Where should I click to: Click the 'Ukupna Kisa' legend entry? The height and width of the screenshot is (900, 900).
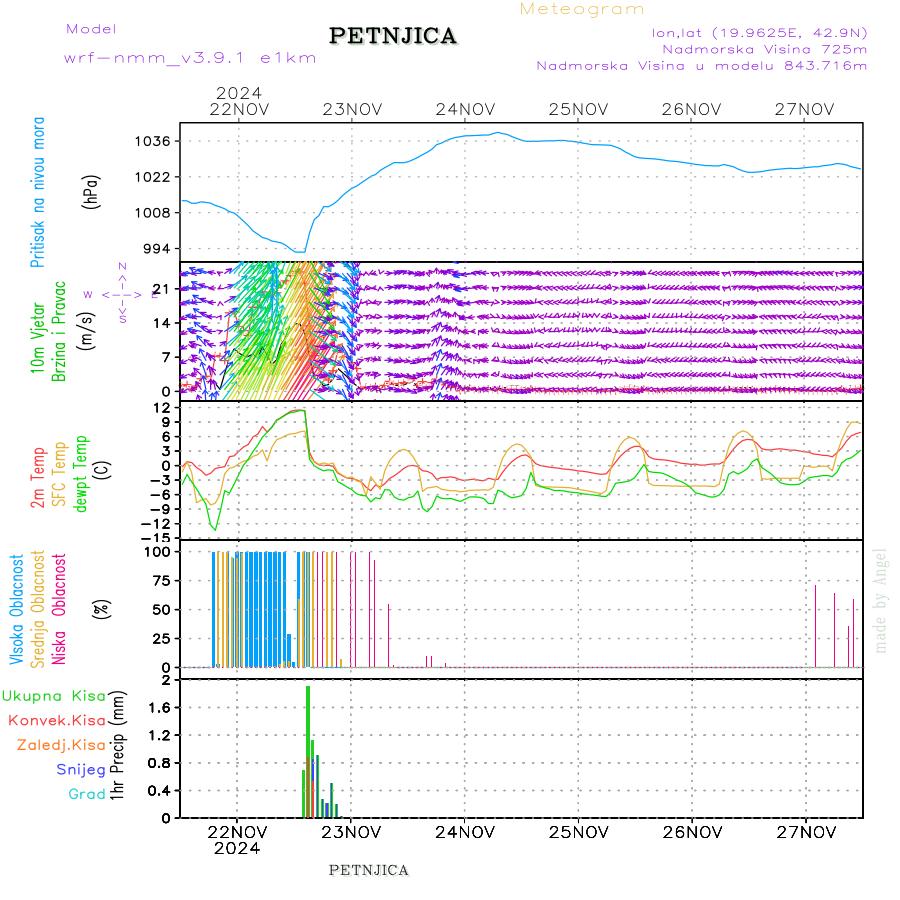54,696
